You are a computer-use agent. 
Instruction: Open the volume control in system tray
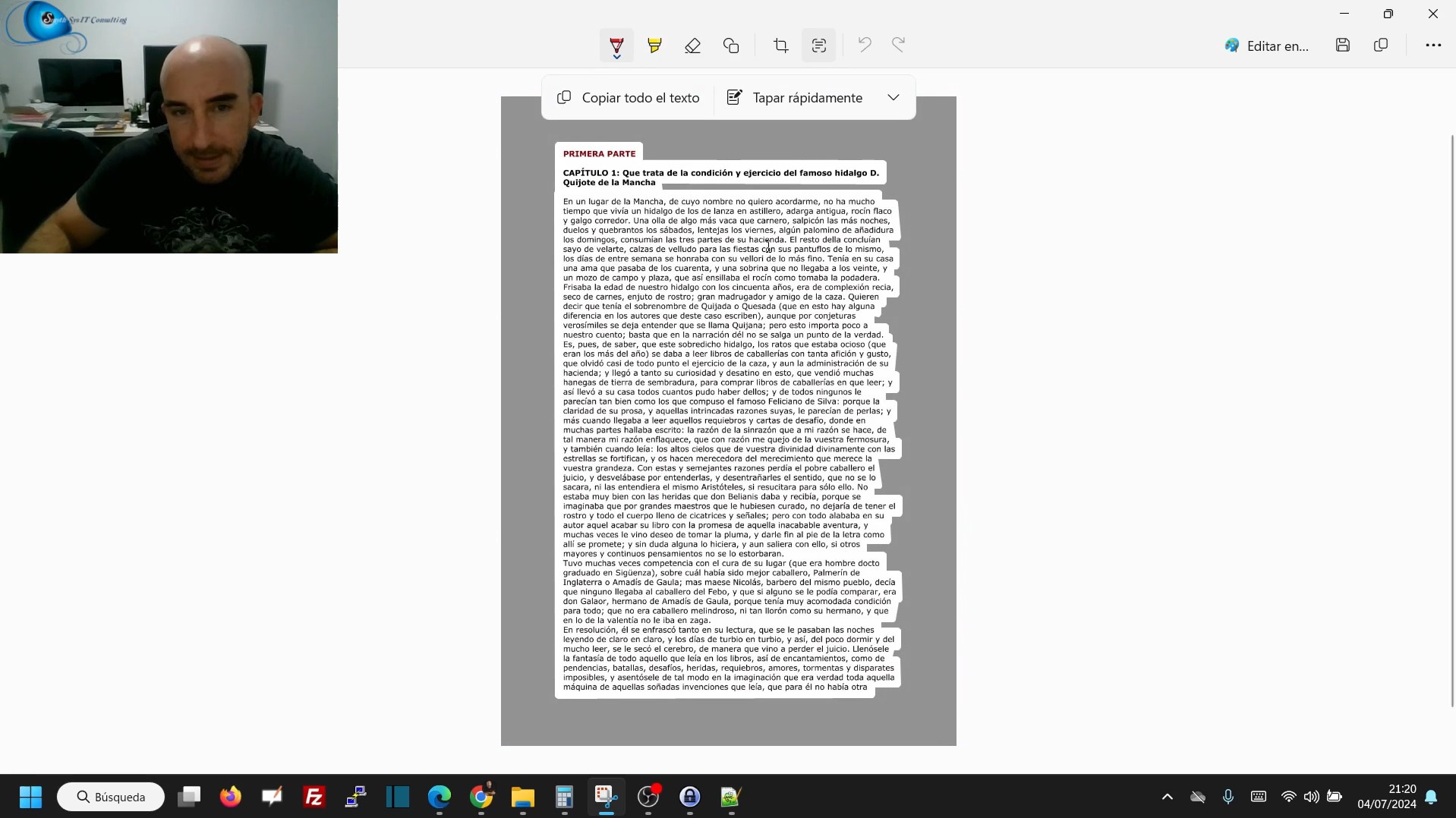click(1311, 797)
